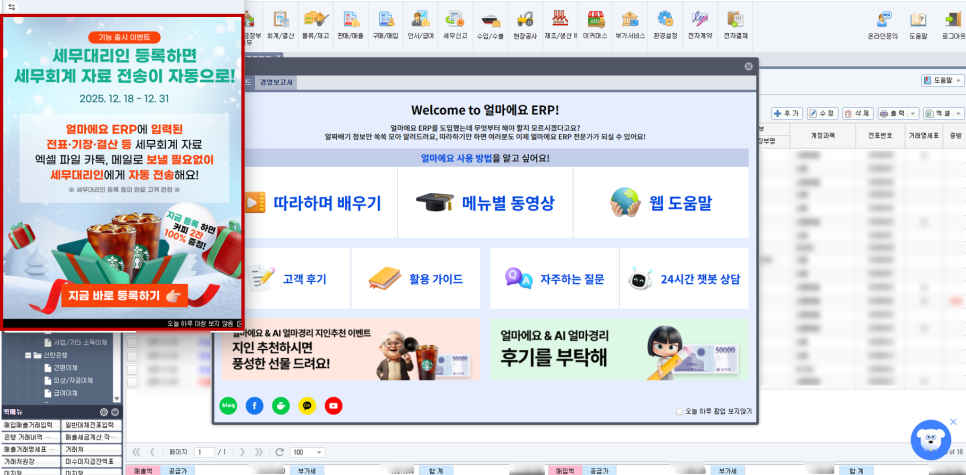Screen dimensions: 966x475
Task: Open 환경설정 settings from the toolbar
Action: 665,25
